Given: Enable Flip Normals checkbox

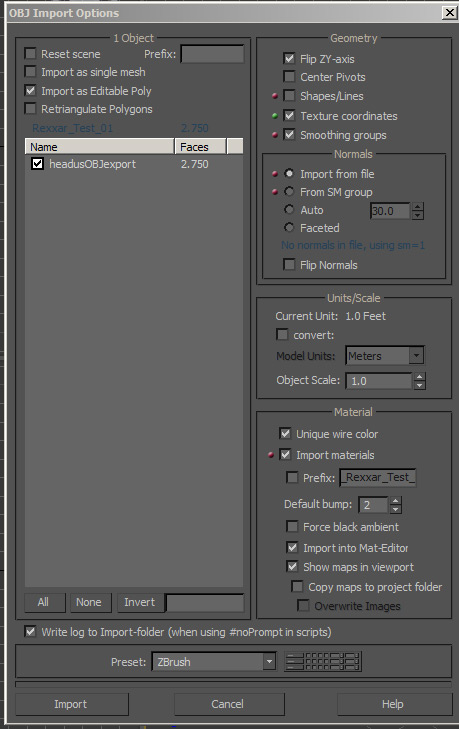Looking at the screenshot, I should pos(289,265).
